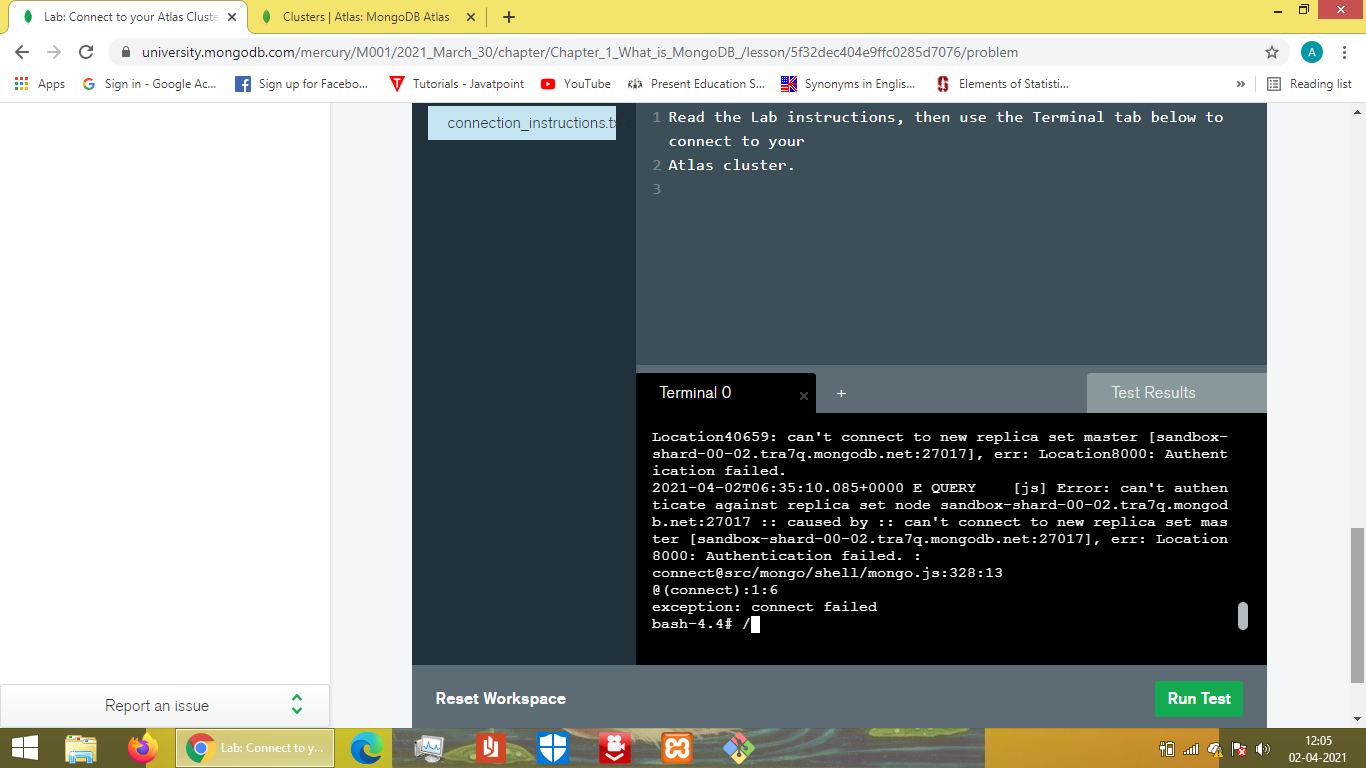Select the Terminal 0 tab
This screenshot has height=768, width=1366.
pyautogui.click(x=695, y=393)
